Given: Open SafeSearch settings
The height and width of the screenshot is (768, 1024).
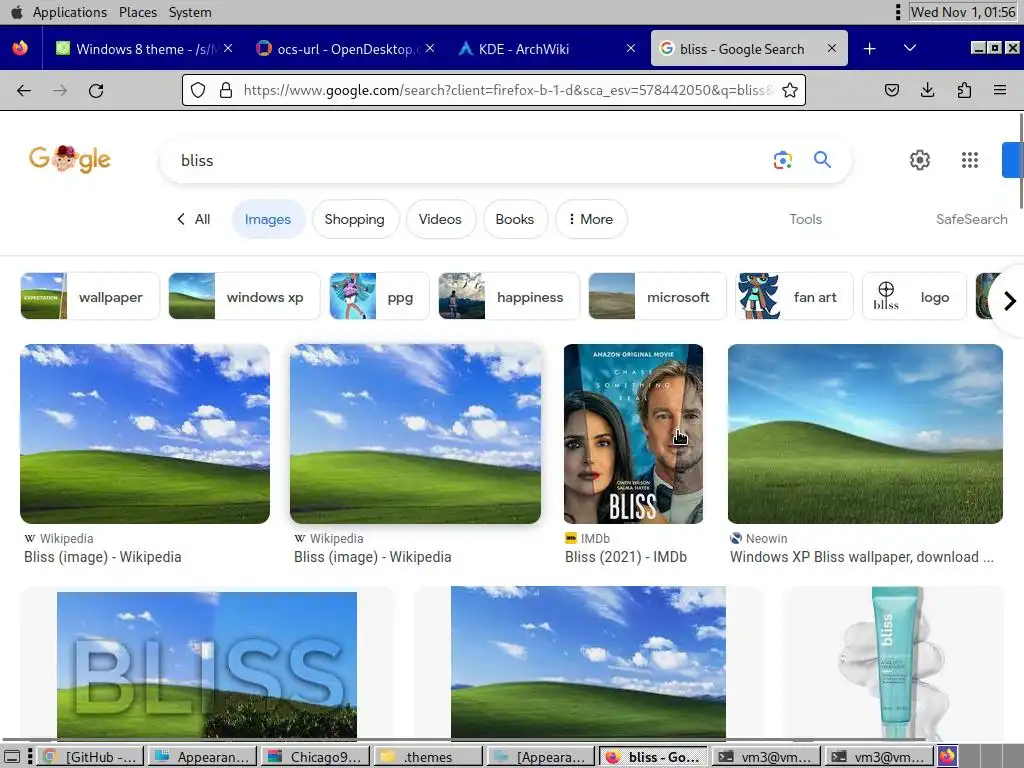Looking at the screenshot, I should pos(971,219).
